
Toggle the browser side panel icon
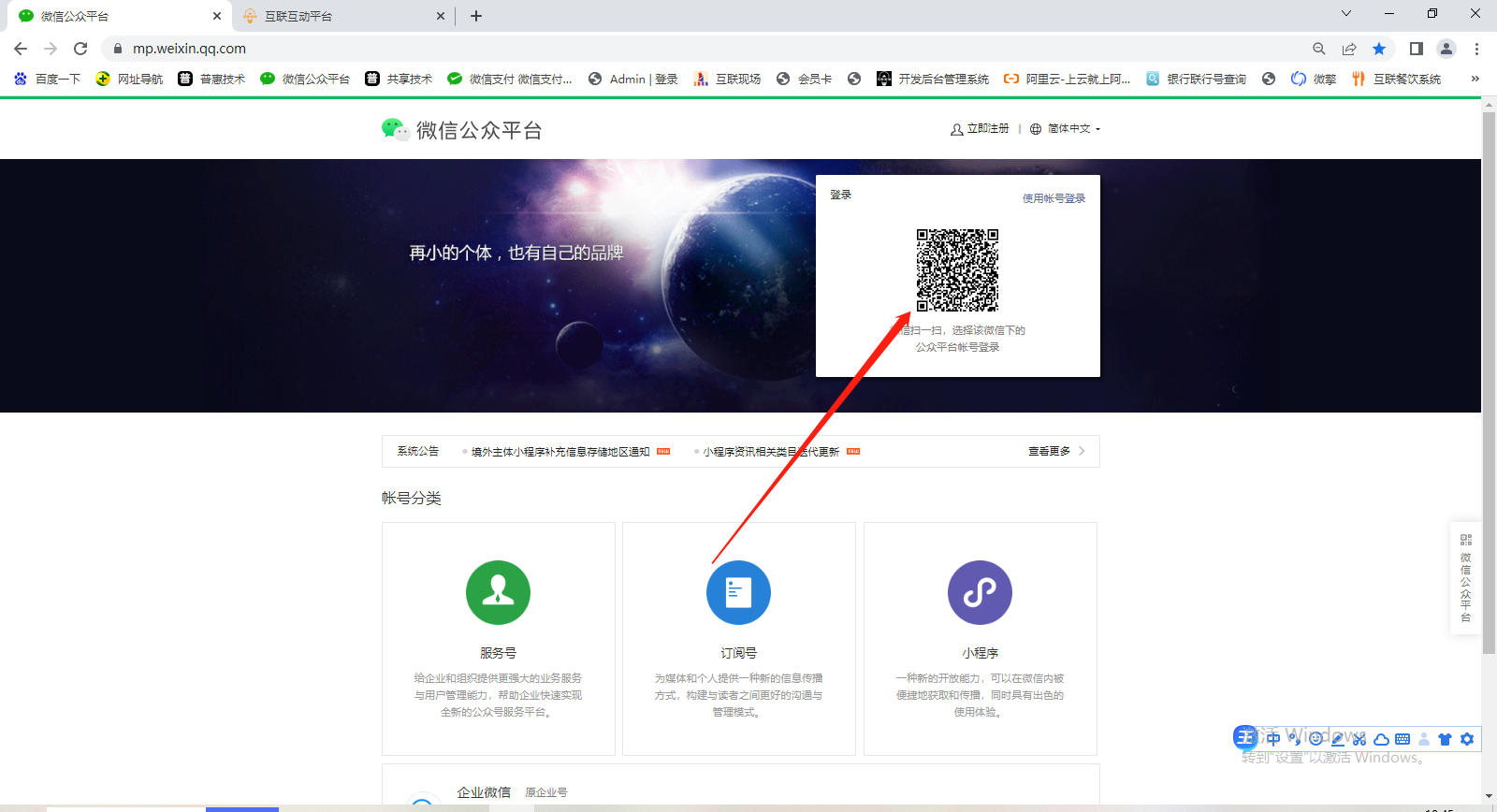[x=1417, y=49]
